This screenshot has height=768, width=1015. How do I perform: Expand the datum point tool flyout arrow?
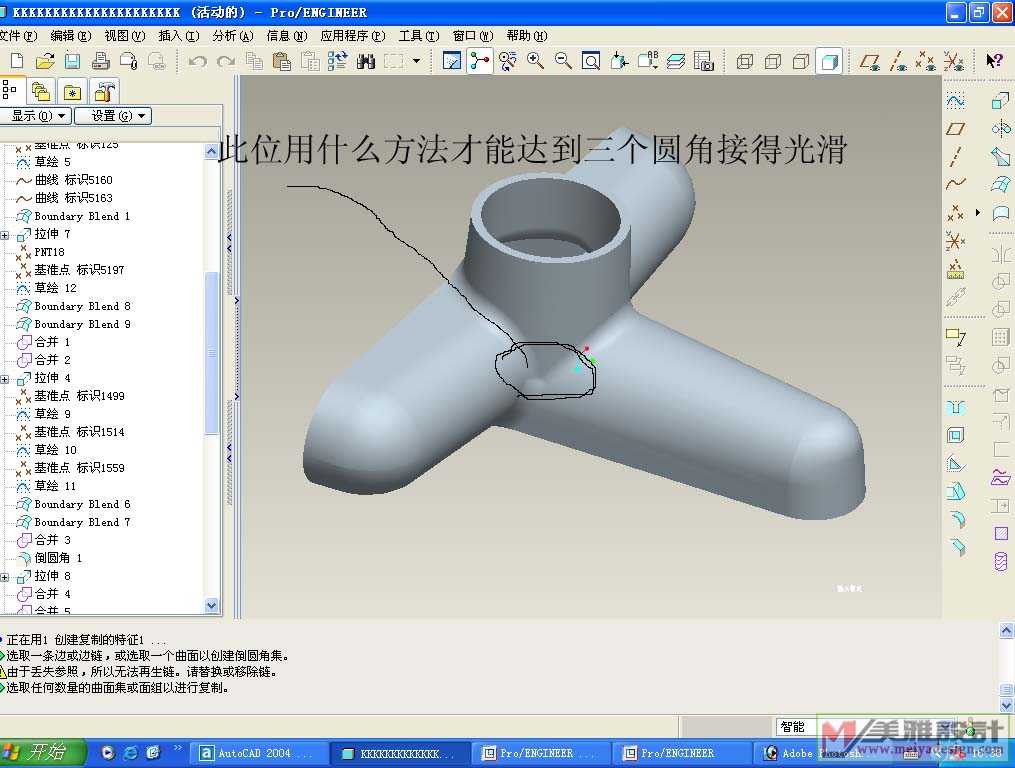978,212
